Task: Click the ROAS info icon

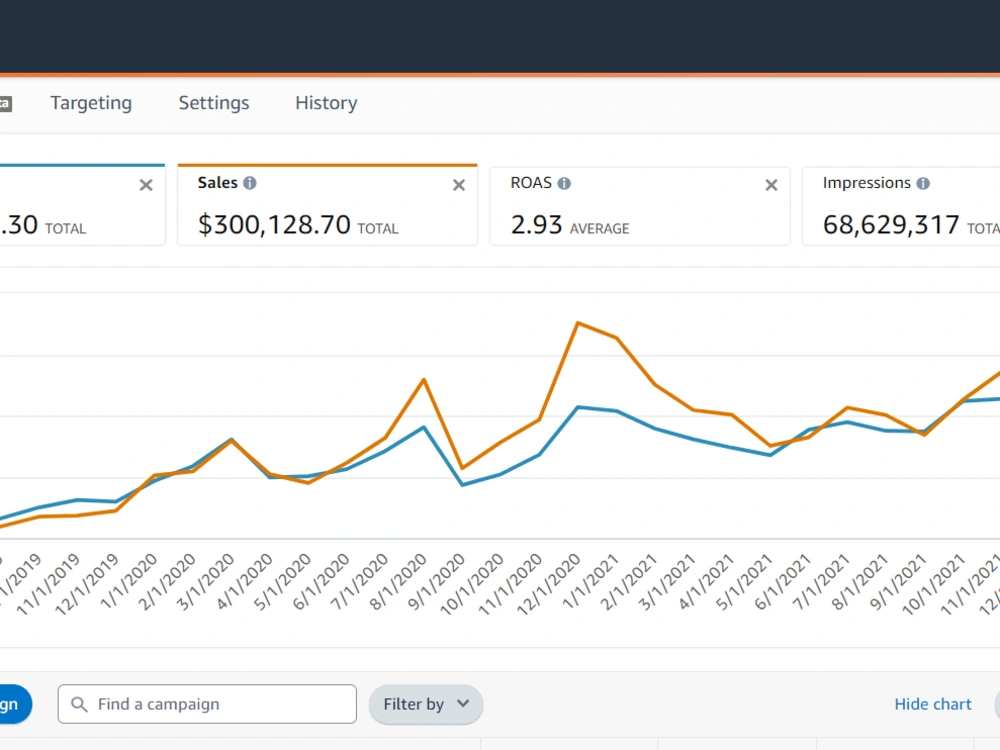Action: pos(564,184)
